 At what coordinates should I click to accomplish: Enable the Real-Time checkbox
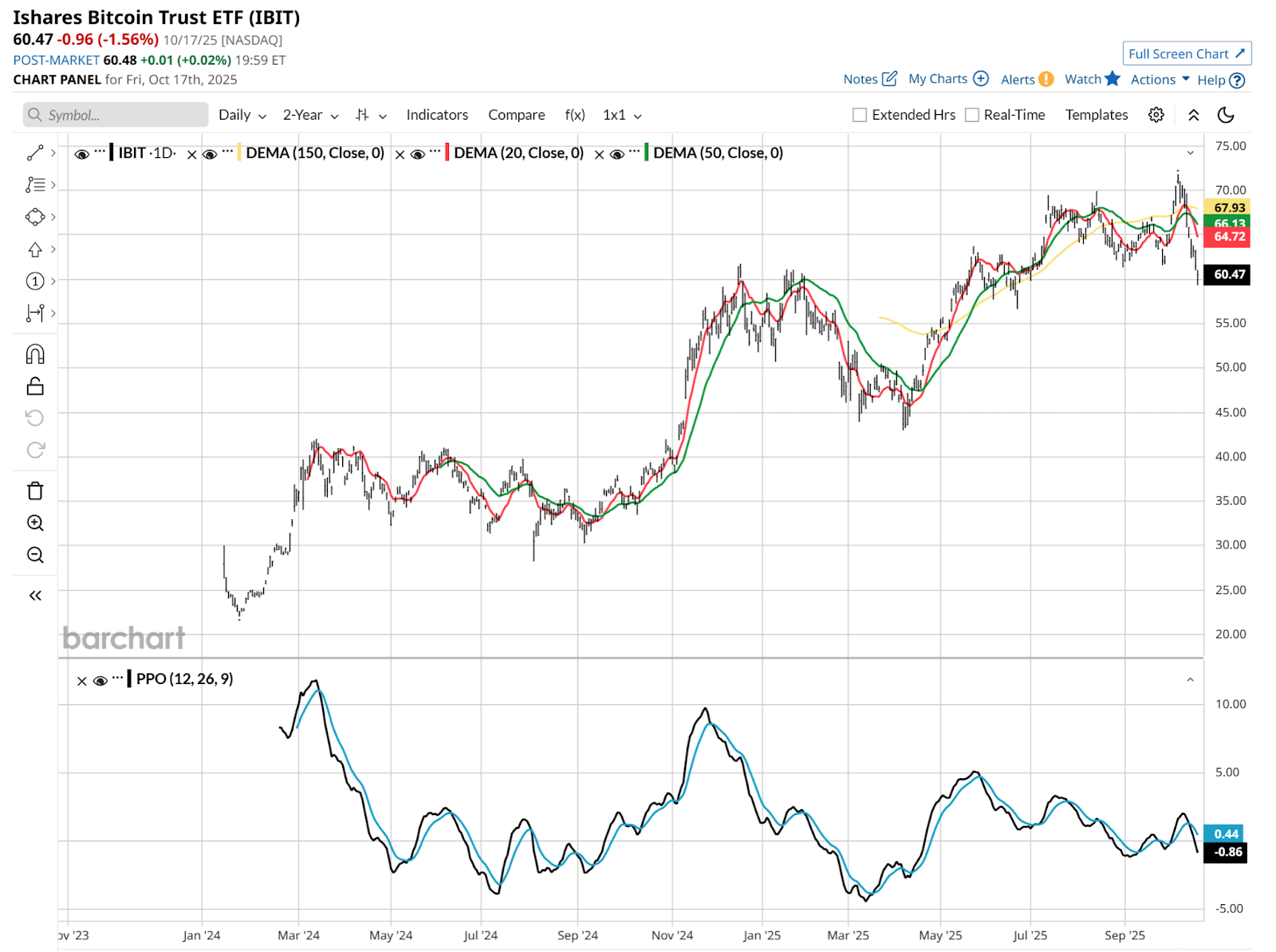pos(972,115)
